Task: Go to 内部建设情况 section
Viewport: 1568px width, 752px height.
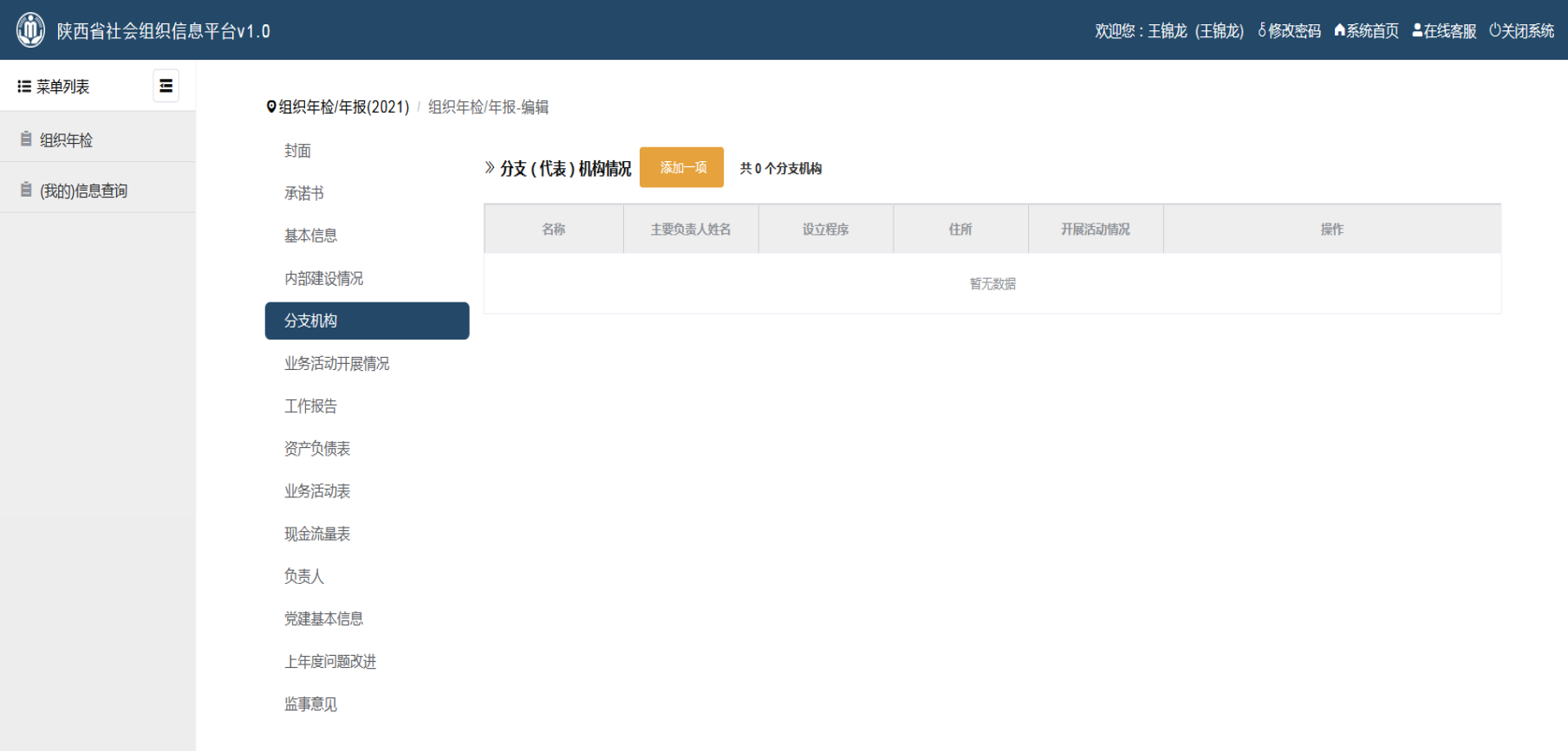Action: (x=323, y=278)
